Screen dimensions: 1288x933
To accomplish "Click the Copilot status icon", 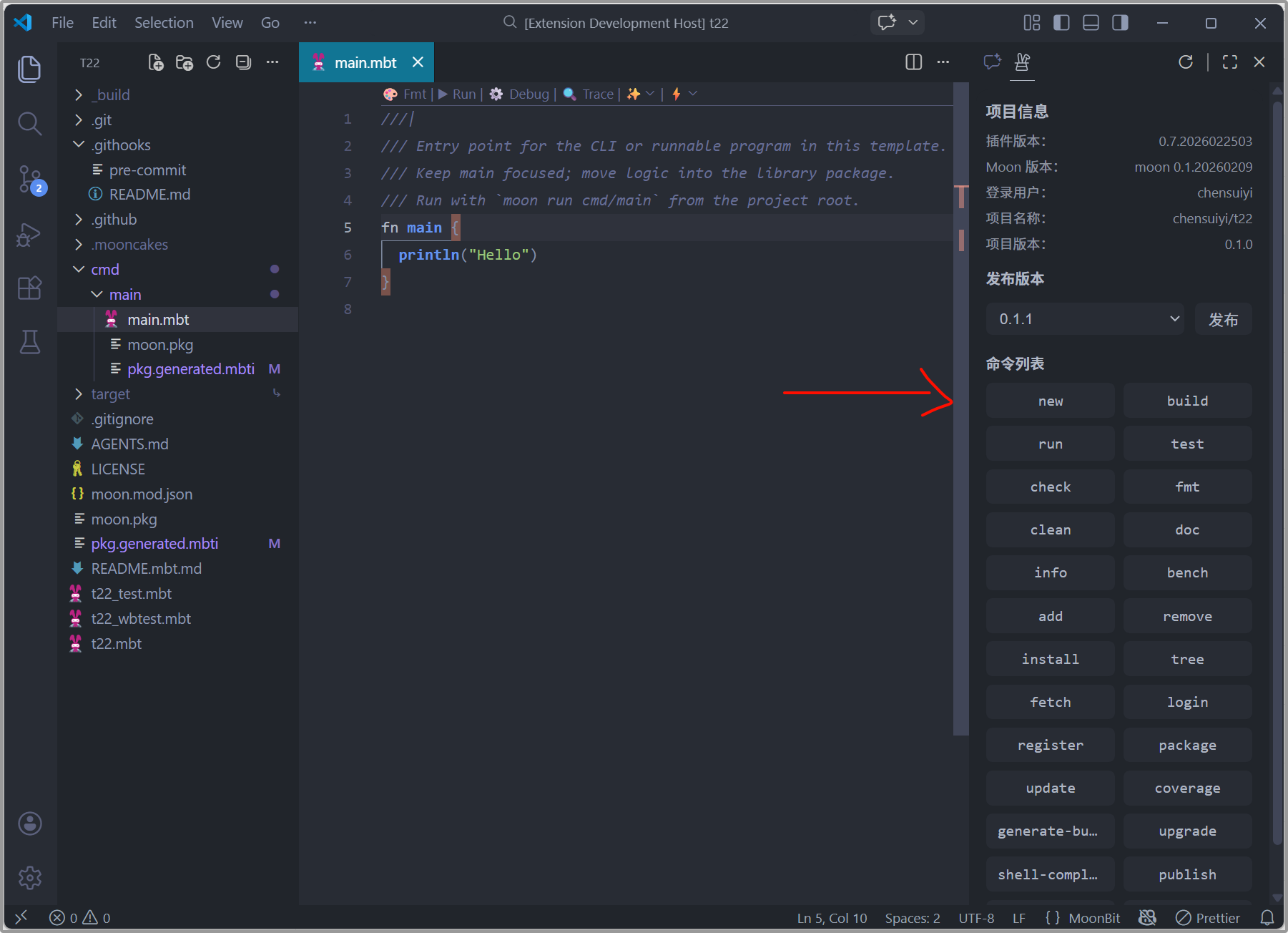I will click(1147, 918).
